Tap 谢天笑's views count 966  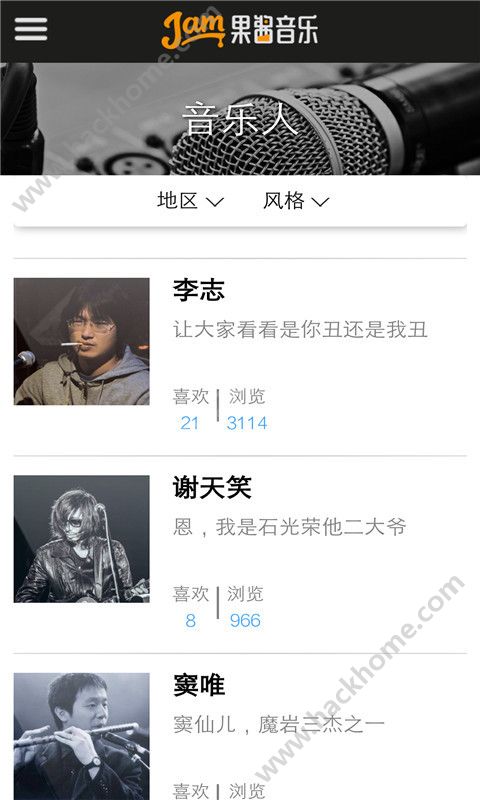point(245,620)
